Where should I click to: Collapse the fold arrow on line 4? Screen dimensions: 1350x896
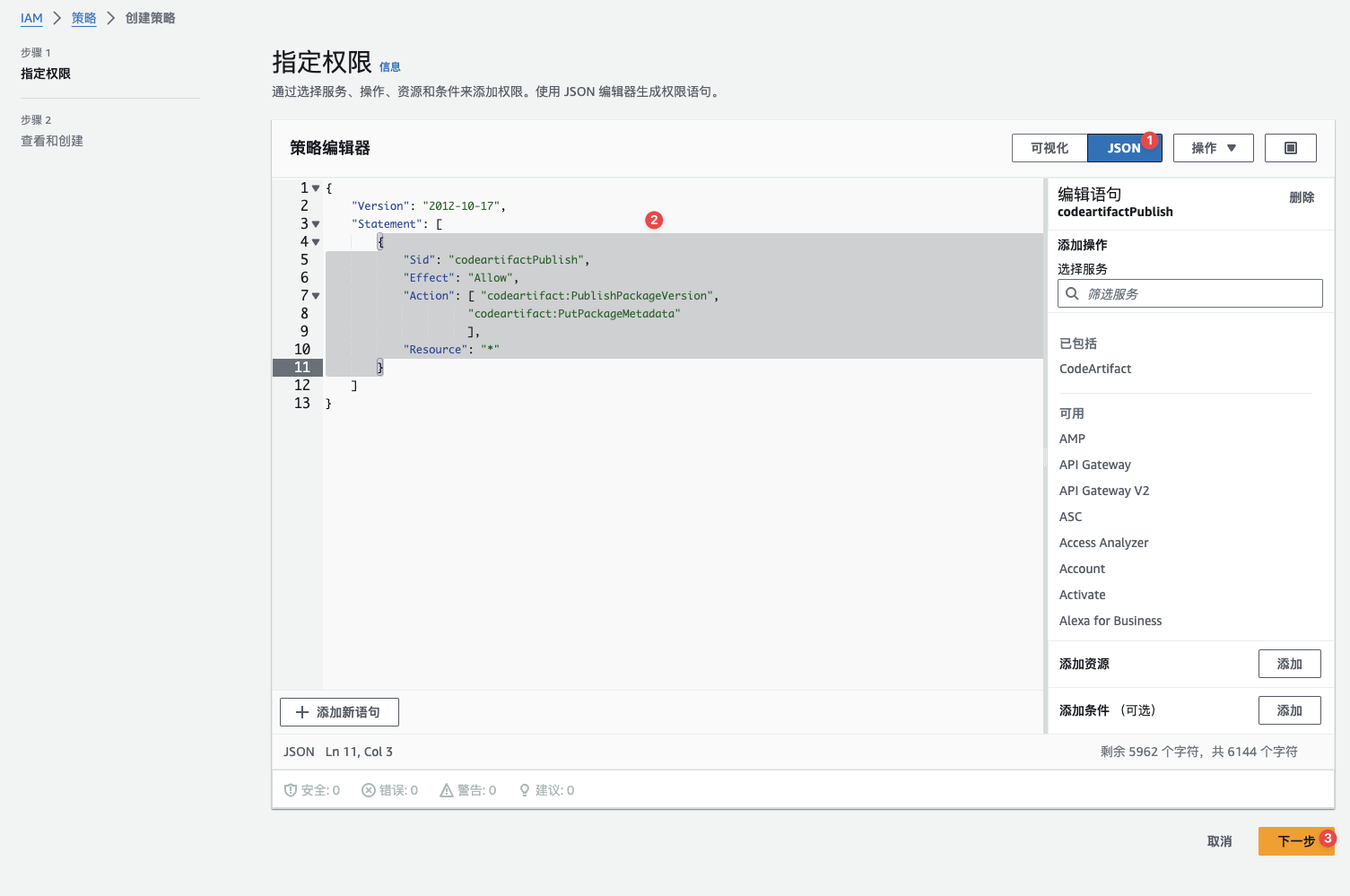tap(316, 242)
